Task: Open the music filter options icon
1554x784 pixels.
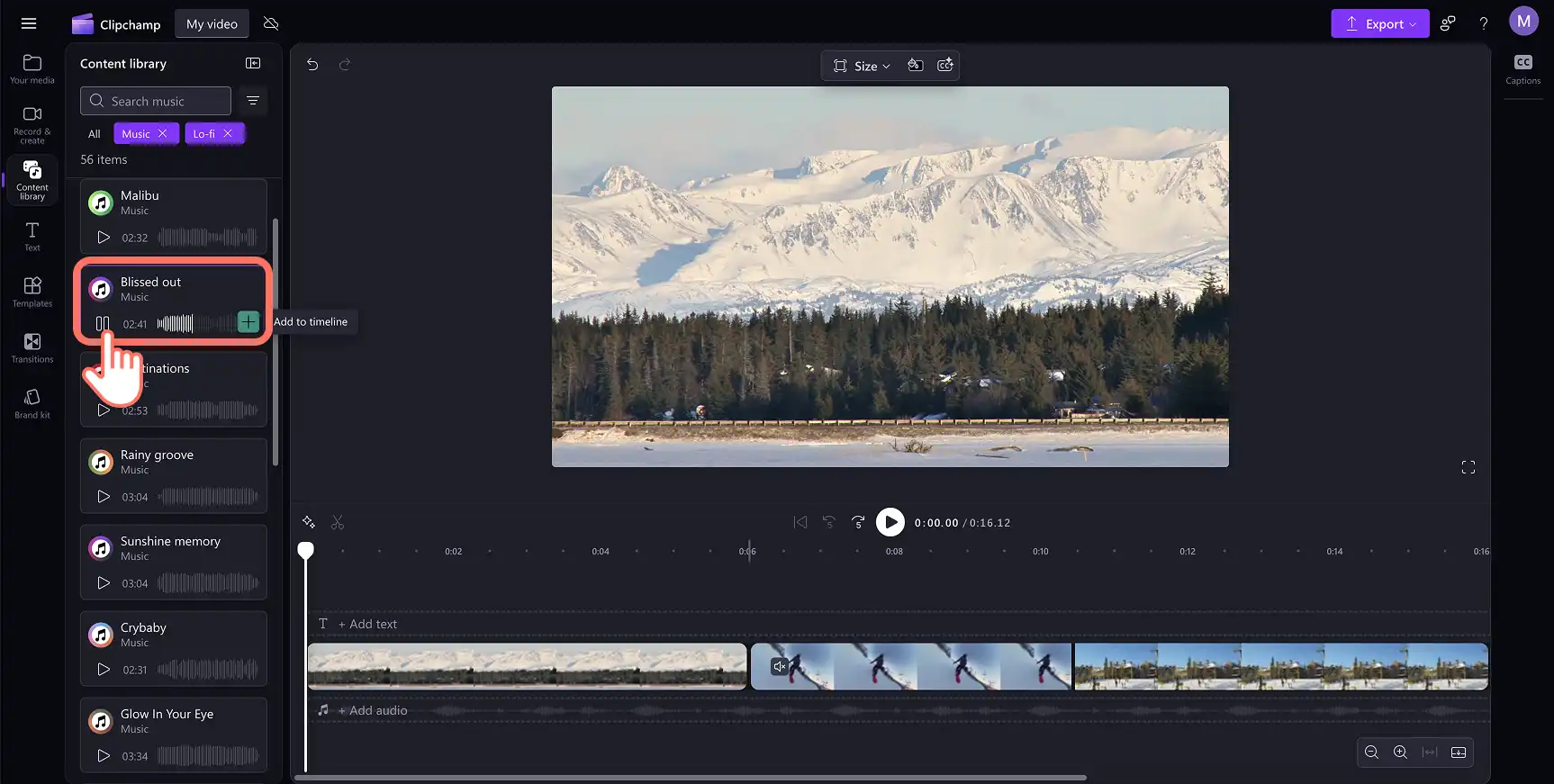Action: [253, 101]
